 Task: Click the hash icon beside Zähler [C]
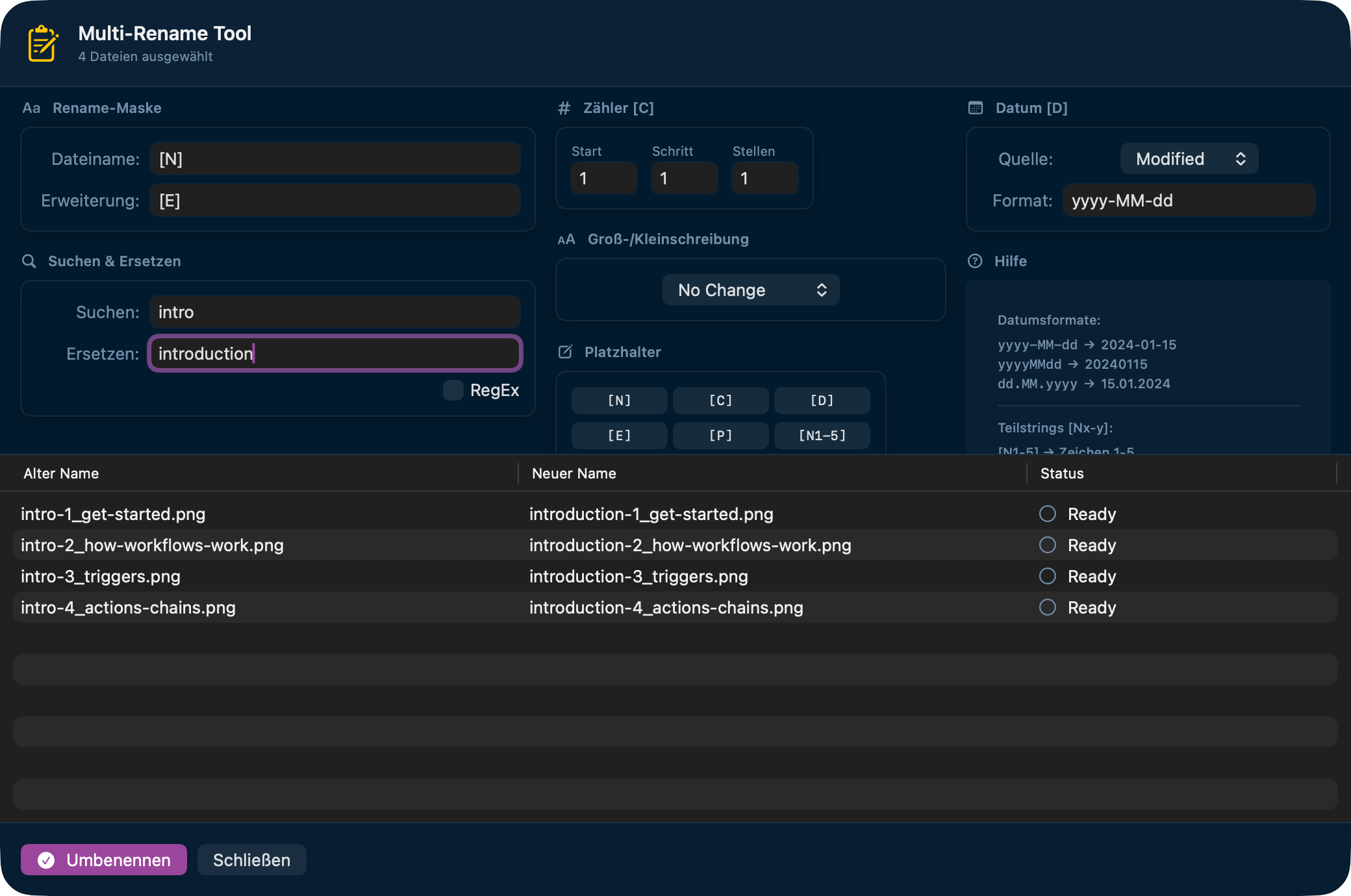point(564,108)
